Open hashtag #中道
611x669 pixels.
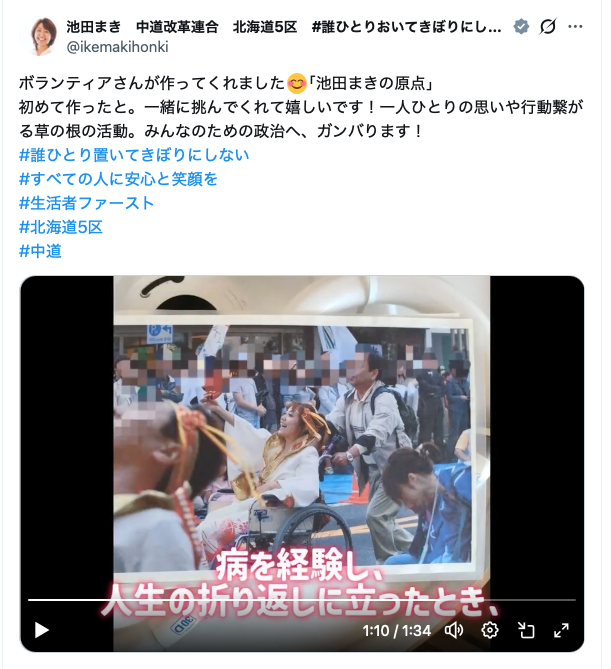tap(40, 250)
